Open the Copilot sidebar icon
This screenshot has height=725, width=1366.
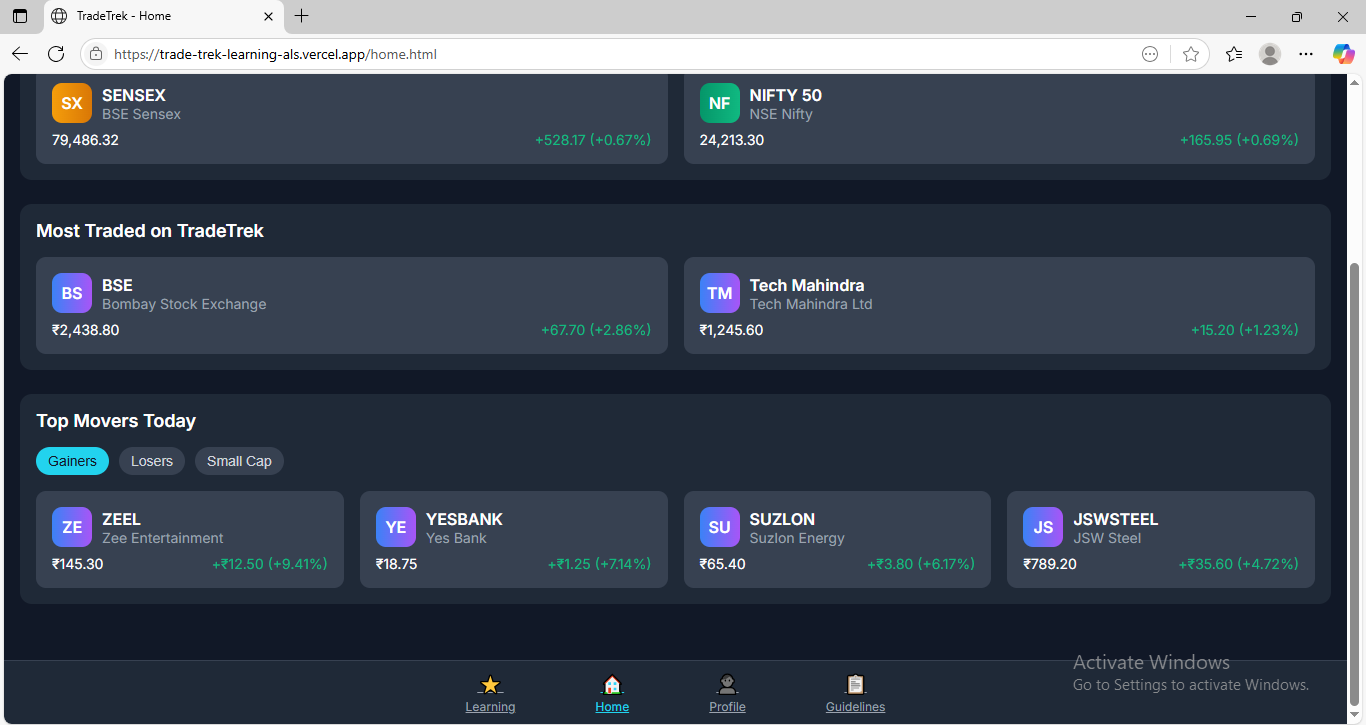(x=1343, y=54)
